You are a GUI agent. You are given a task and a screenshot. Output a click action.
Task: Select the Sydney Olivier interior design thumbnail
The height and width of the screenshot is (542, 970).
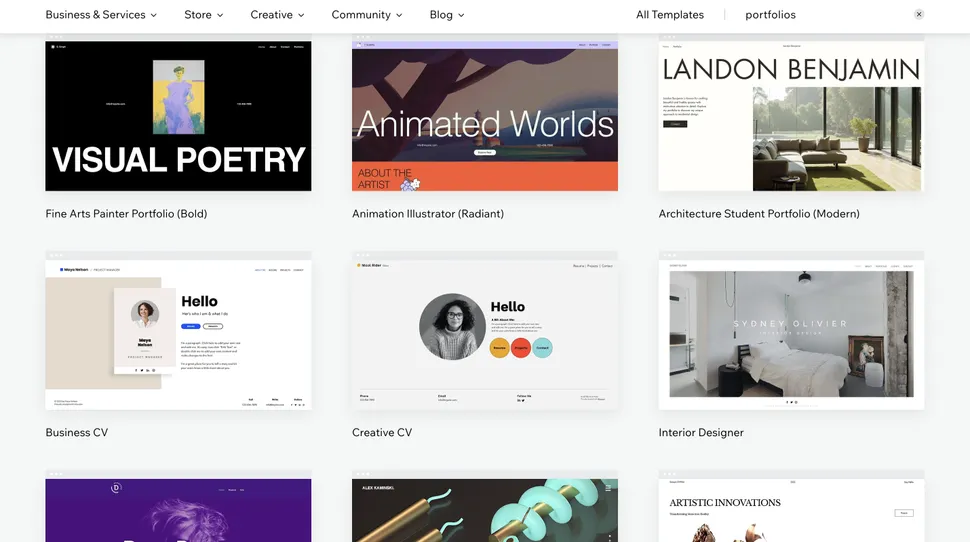(791, 334)
